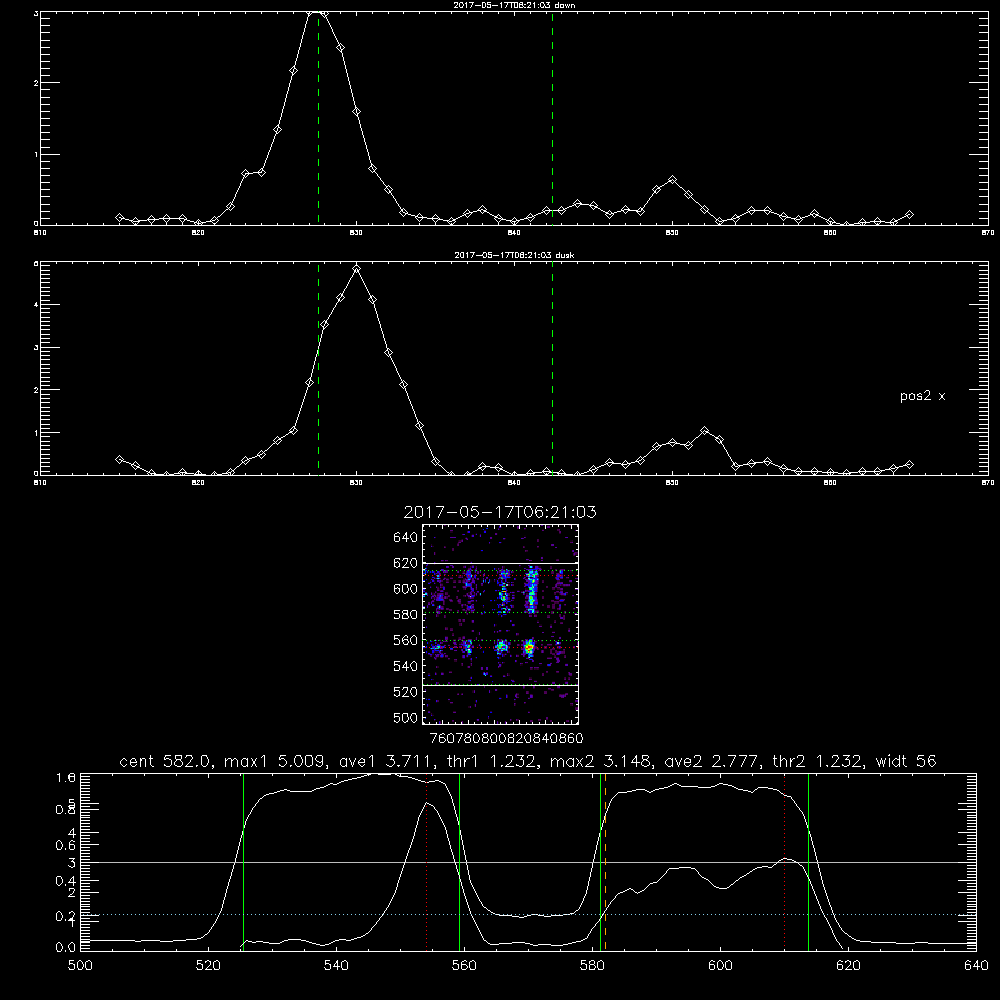The height and width of the screenshot is (1000, 1000).
Task: Open the color spectral image thumbnail
Action: 500,624
